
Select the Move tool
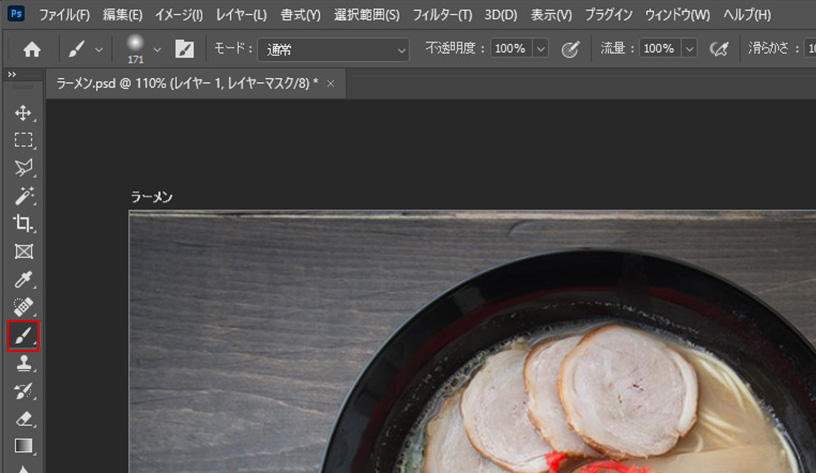(x=23, y=113)
